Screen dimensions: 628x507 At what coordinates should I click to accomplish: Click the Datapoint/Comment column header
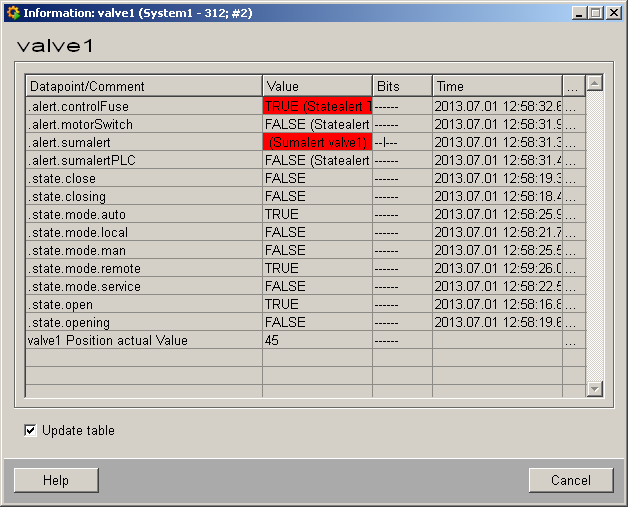point(144,86)
